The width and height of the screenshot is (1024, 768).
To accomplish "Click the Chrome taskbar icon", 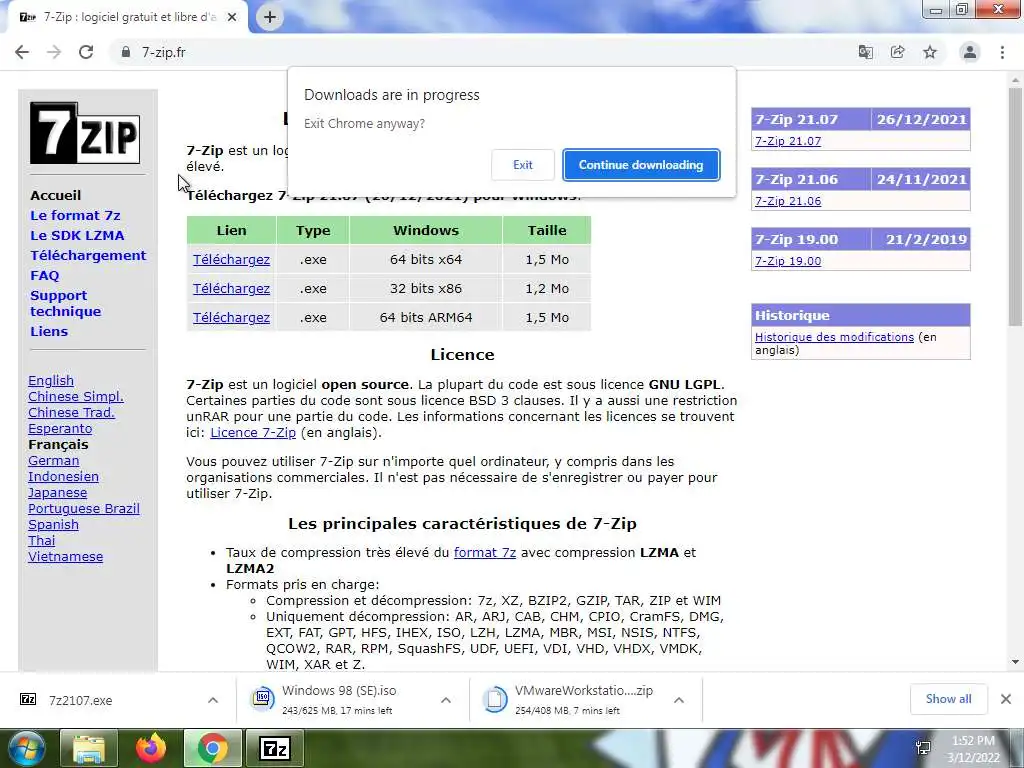I will pos(213,748).
